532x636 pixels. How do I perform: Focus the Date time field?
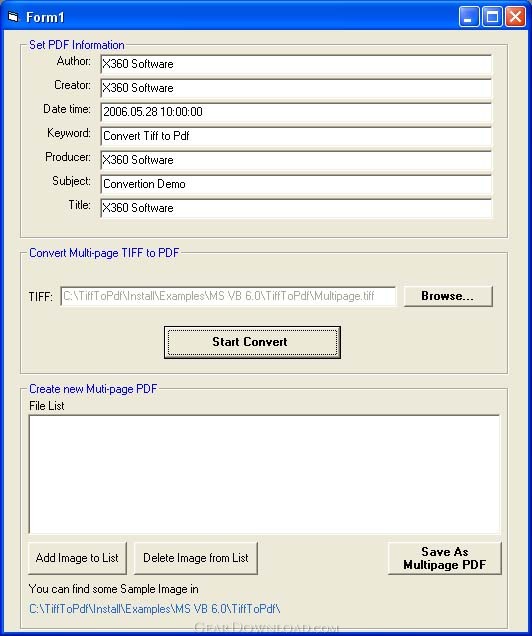pyautogui.click(x=296, y=112)
